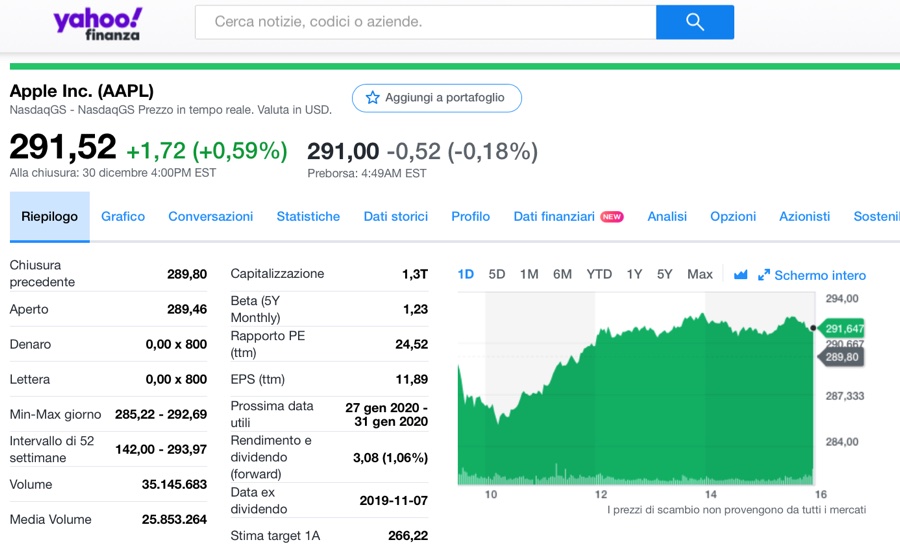Image resolution: width=900 pixels, height=559 pixels.
Task: Show the YTD chart range
Action: [599, 274]
